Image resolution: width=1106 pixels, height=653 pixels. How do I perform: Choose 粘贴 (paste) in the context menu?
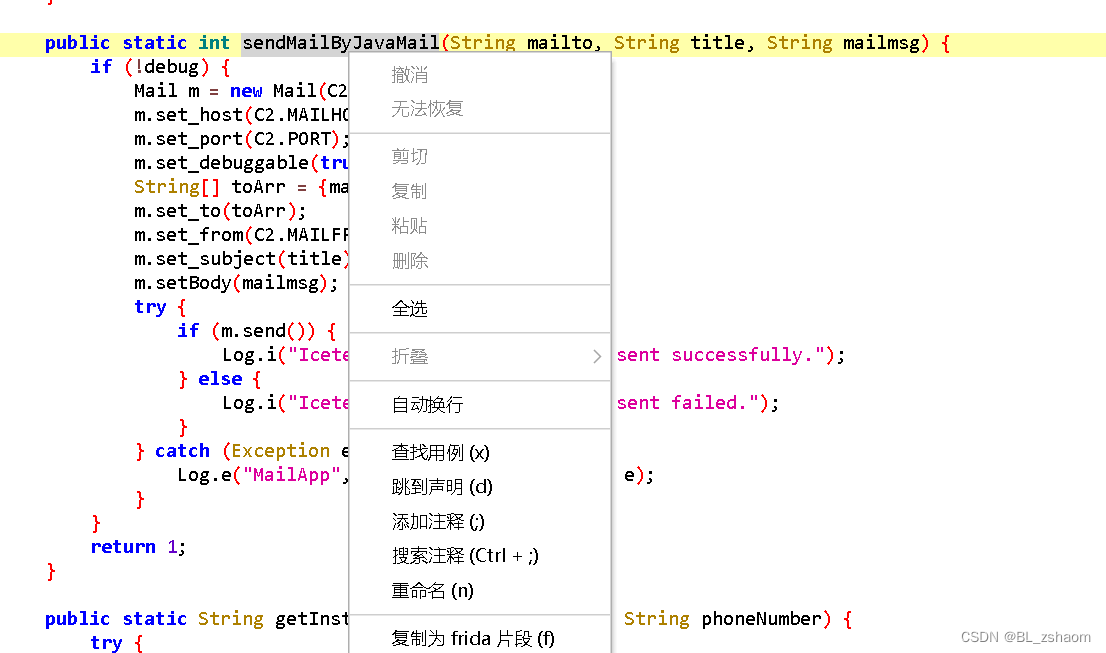pos(480,226)
